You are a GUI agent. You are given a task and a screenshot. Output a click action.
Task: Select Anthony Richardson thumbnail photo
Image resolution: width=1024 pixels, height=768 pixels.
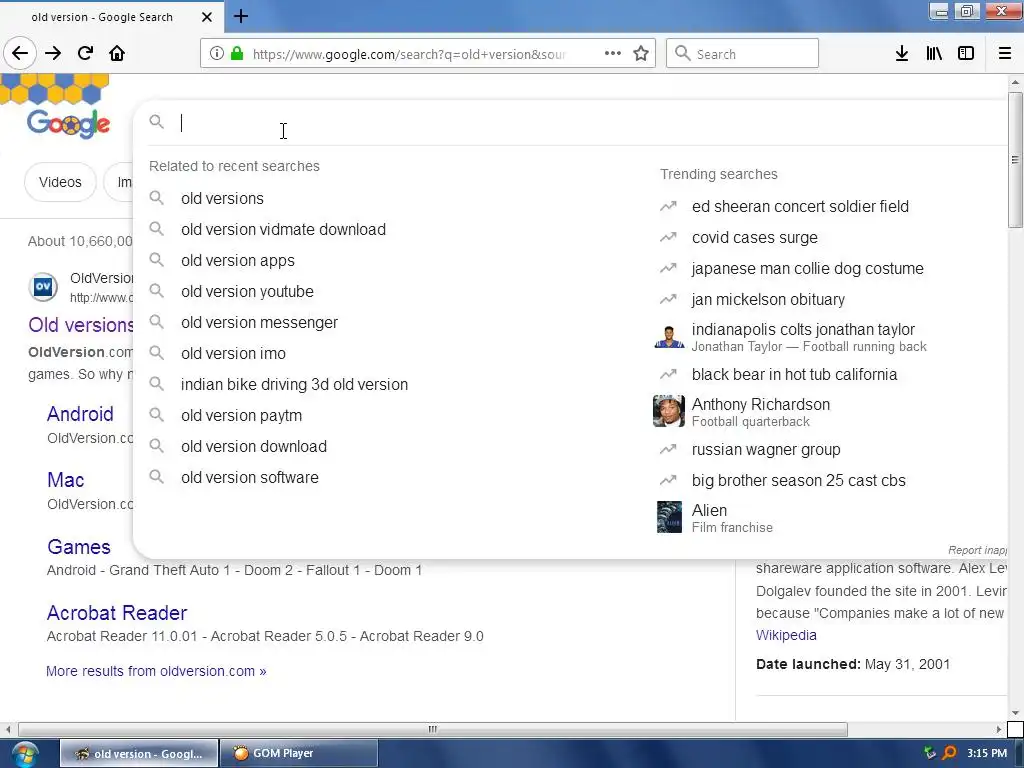(669, 411)
